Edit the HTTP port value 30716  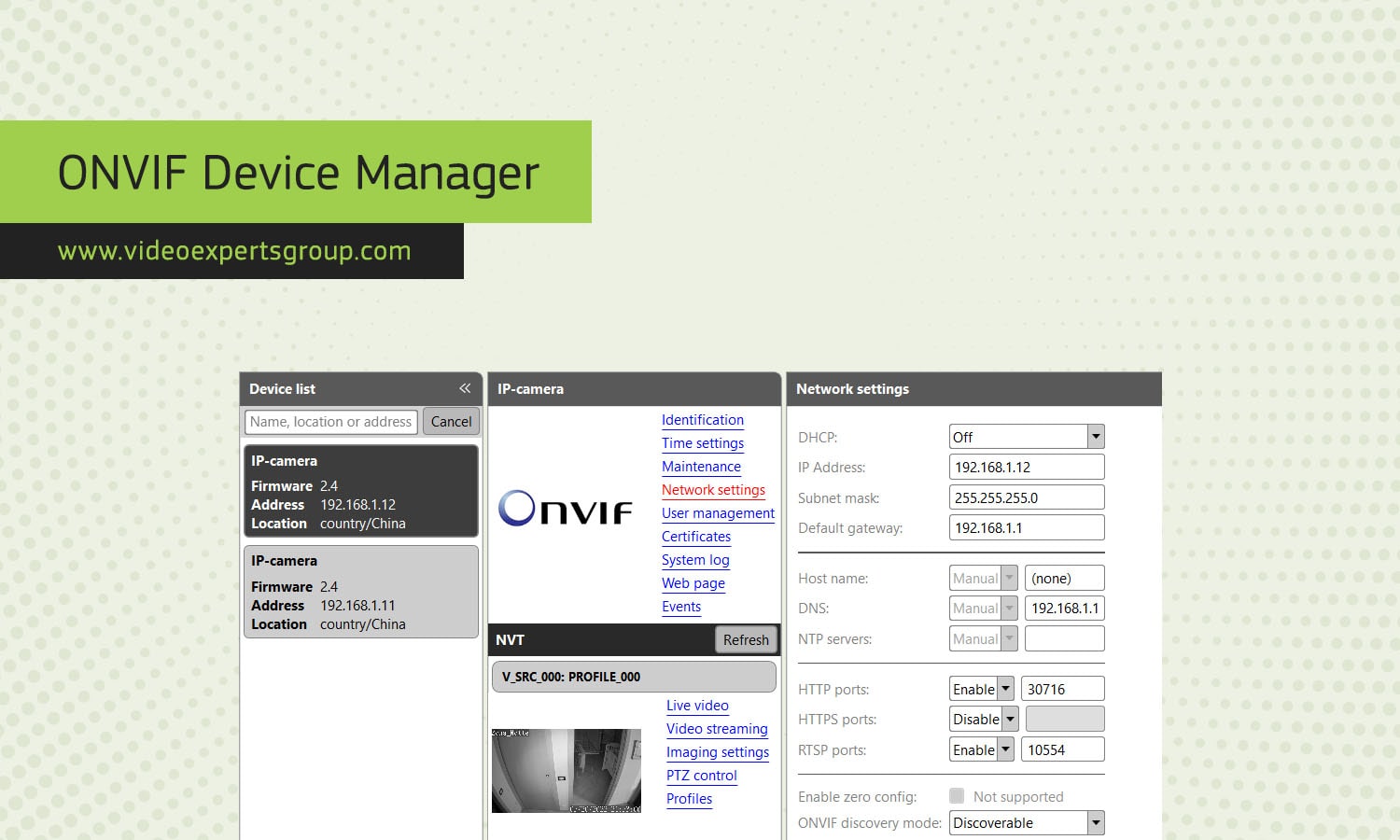click(1063, 689)
